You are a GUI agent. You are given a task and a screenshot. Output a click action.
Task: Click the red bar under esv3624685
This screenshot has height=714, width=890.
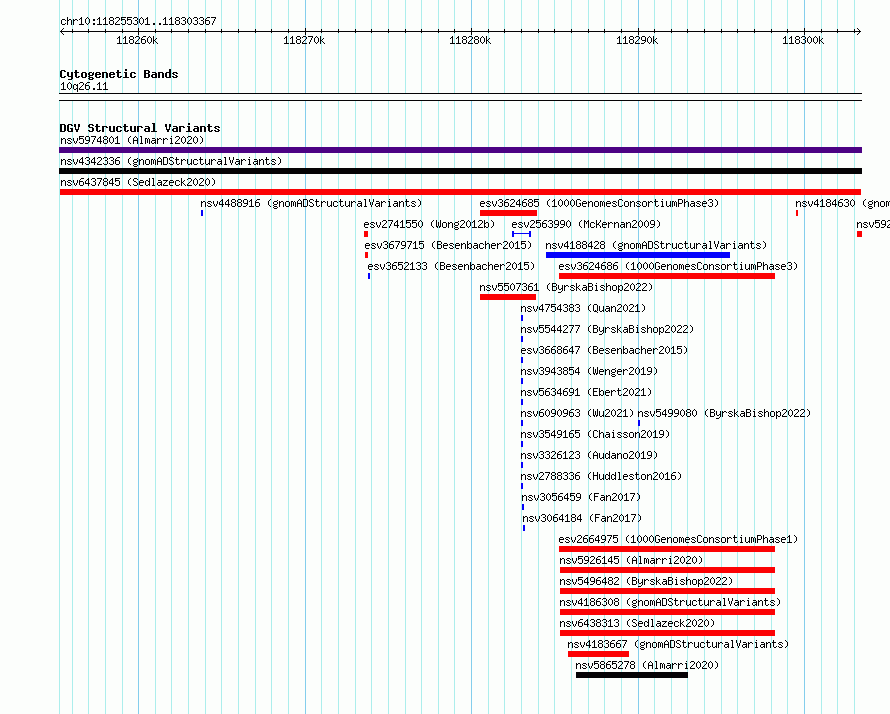[x=508, y=213]
